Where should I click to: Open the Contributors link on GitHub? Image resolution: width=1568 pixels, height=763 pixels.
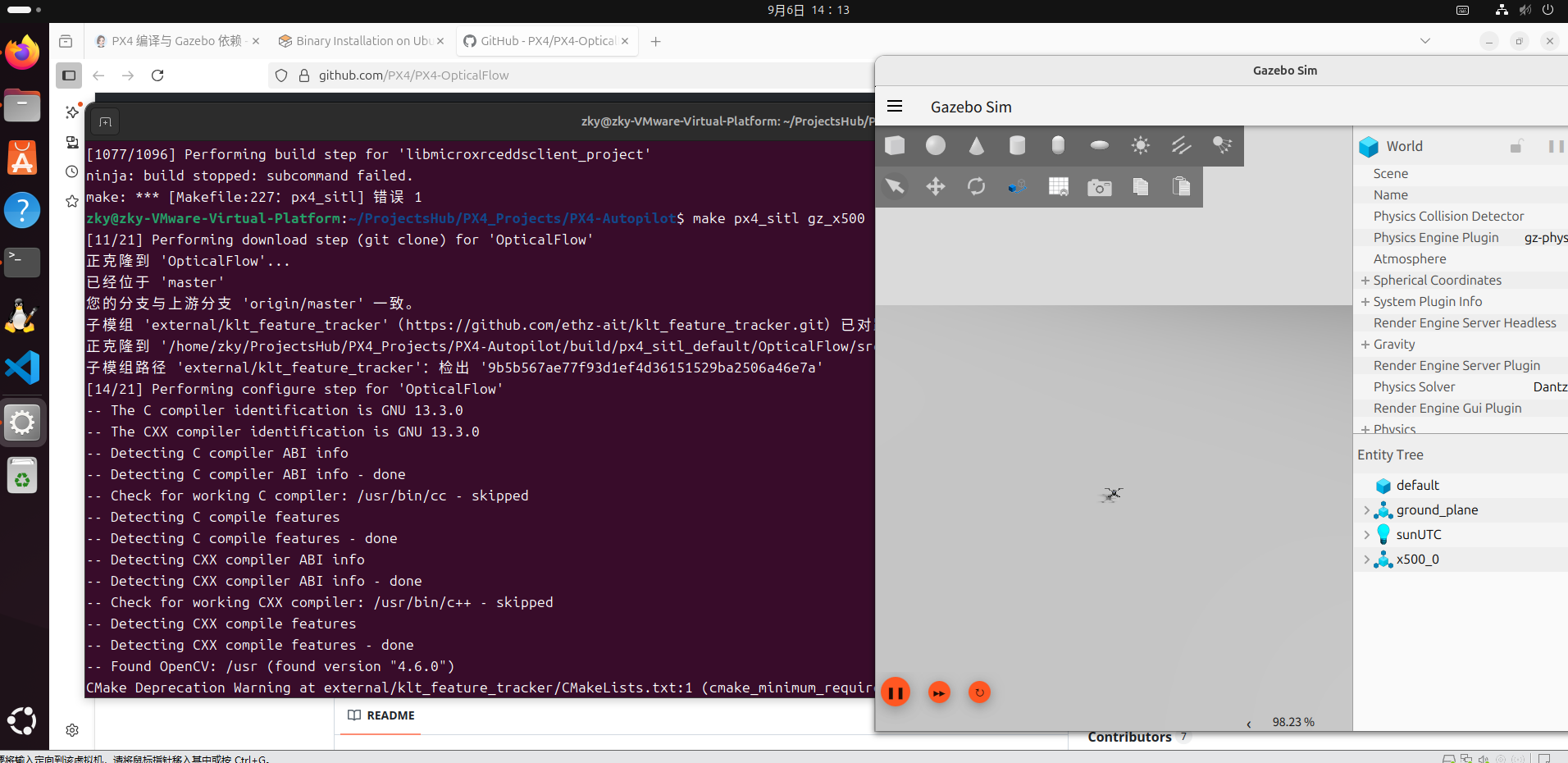pyautogui.click(x=1129, y=738)
